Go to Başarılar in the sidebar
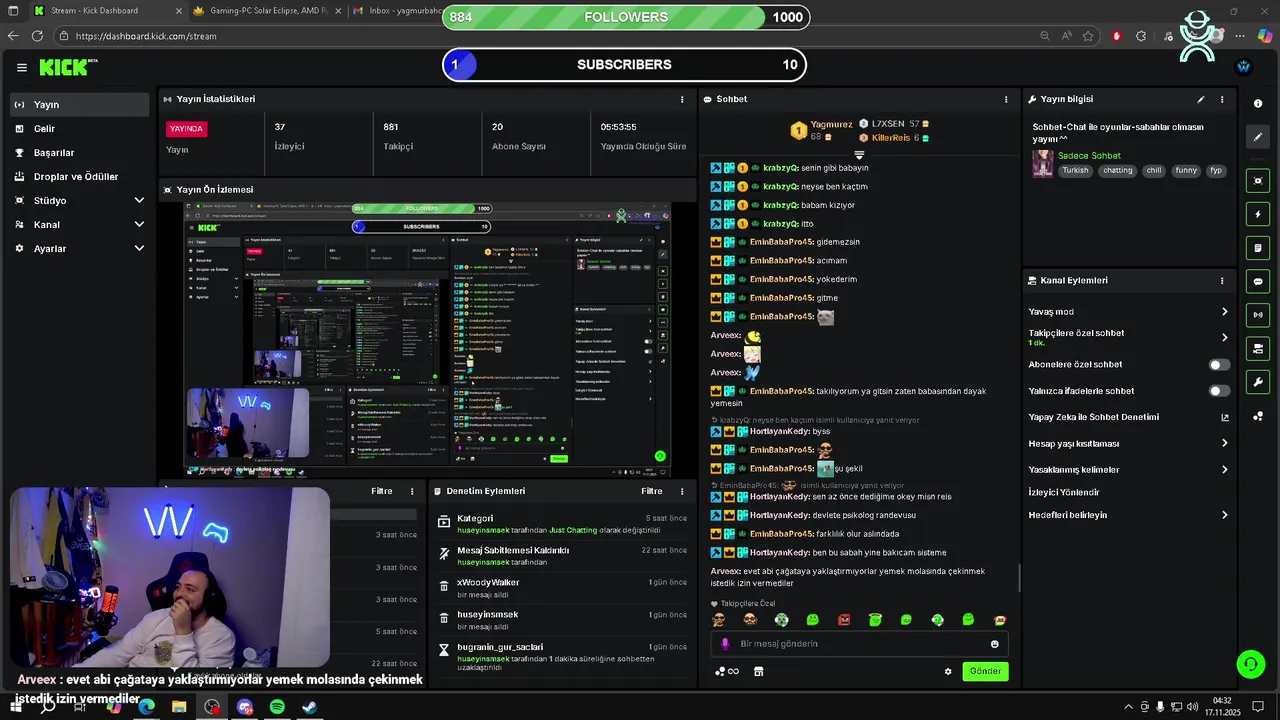The image size is (1280, 720). coord(79,152)
